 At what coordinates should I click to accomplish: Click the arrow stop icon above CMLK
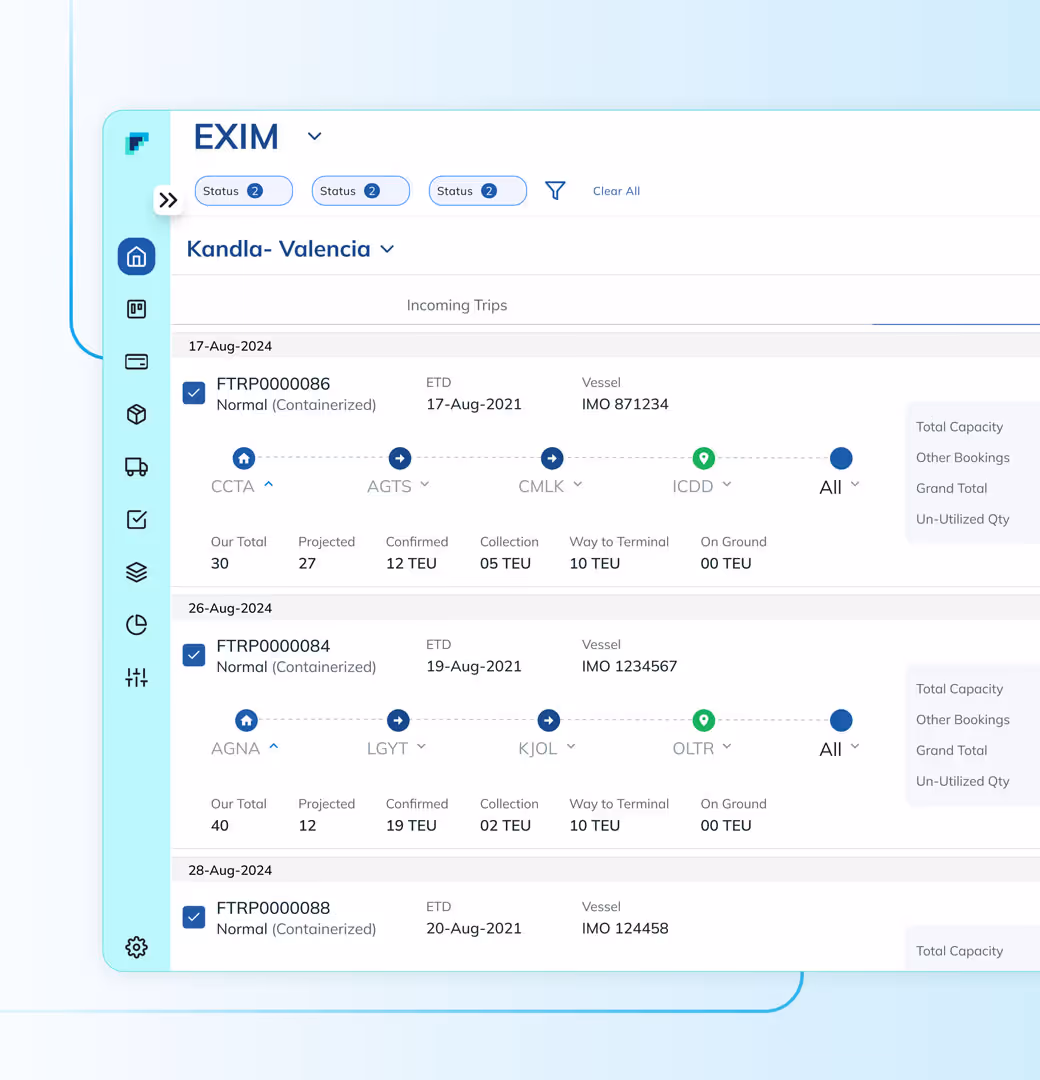click(x=552, y=458)
